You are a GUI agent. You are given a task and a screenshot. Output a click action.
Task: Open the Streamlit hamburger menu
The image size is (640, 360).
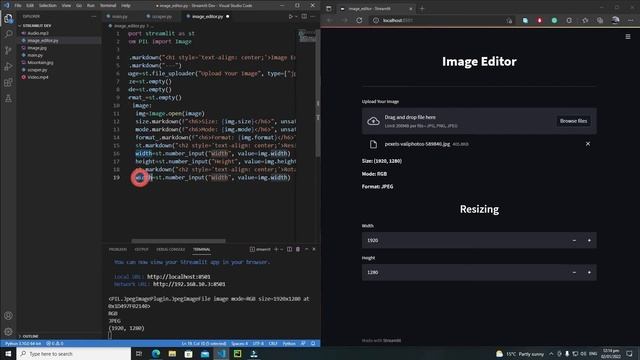tap(628, 36)
